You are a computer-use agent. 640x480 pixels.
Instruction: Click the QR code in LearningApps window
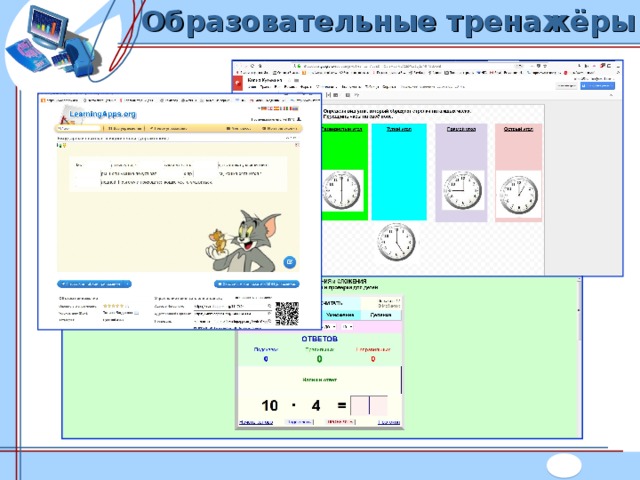tap(287, 313)
